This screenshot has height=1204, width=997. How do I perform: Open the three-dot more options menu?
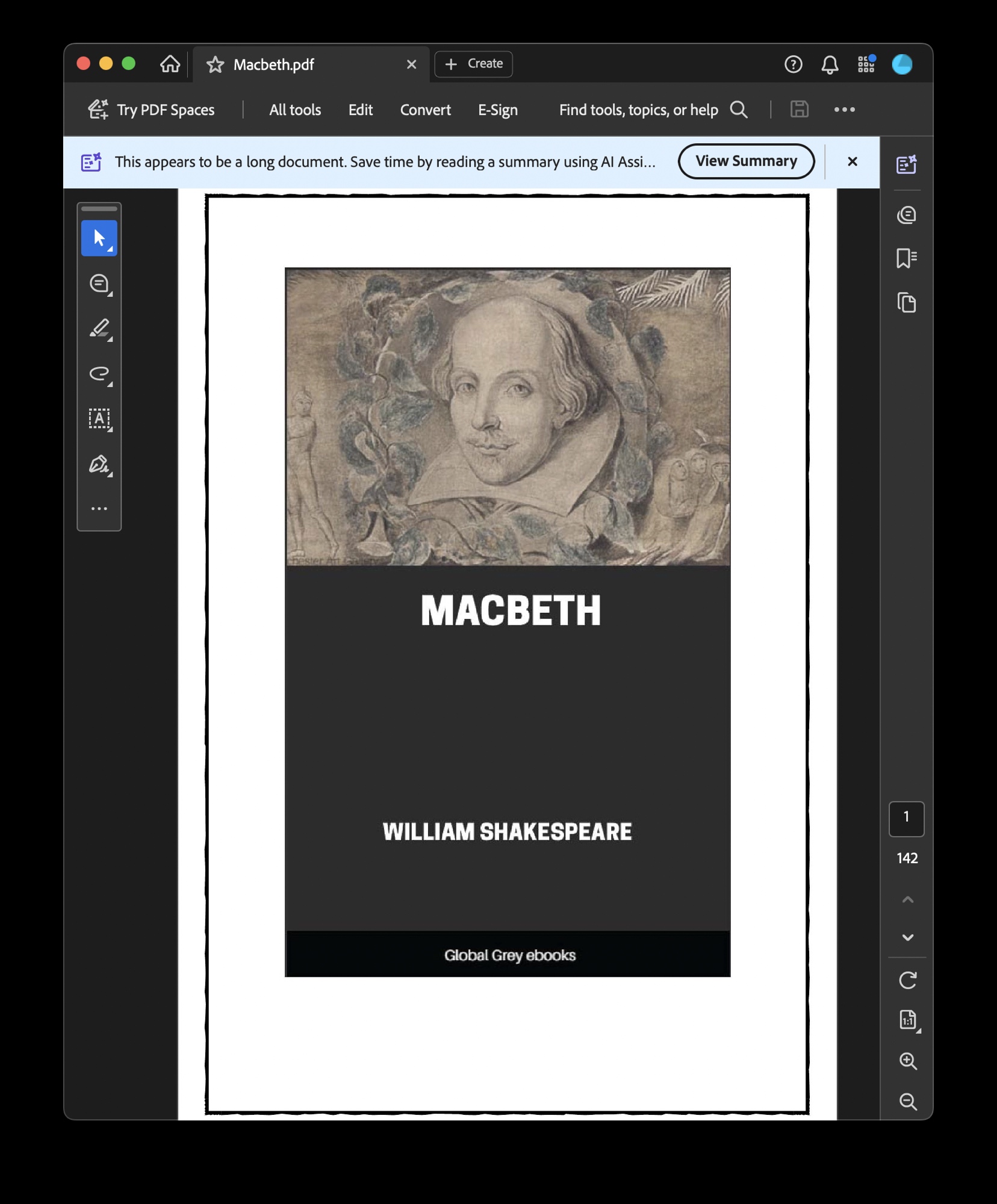click(x=844, y=110)
